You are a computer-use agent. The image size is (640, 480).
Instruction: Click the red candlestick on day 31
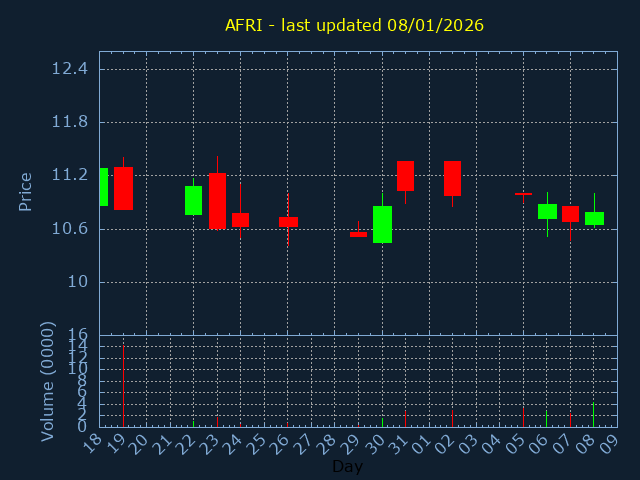405,176
